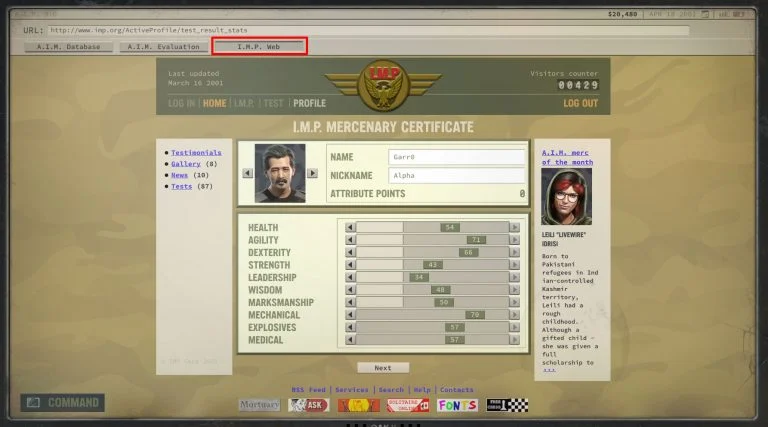768x427 pixels.
Task: Increase Health with its right arrow
Action: [x=514, y=227]
